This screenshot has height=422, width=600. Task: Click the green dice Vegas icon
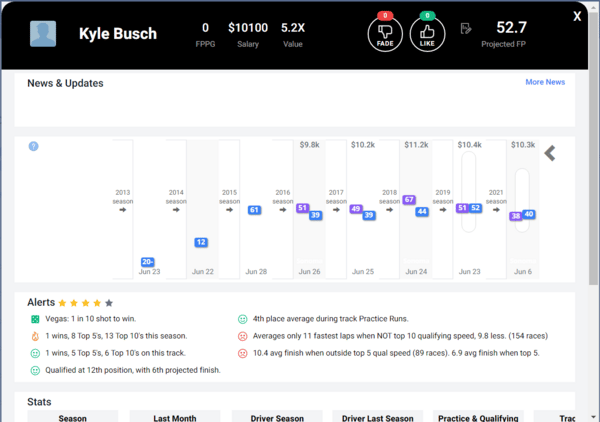[35, 319]
